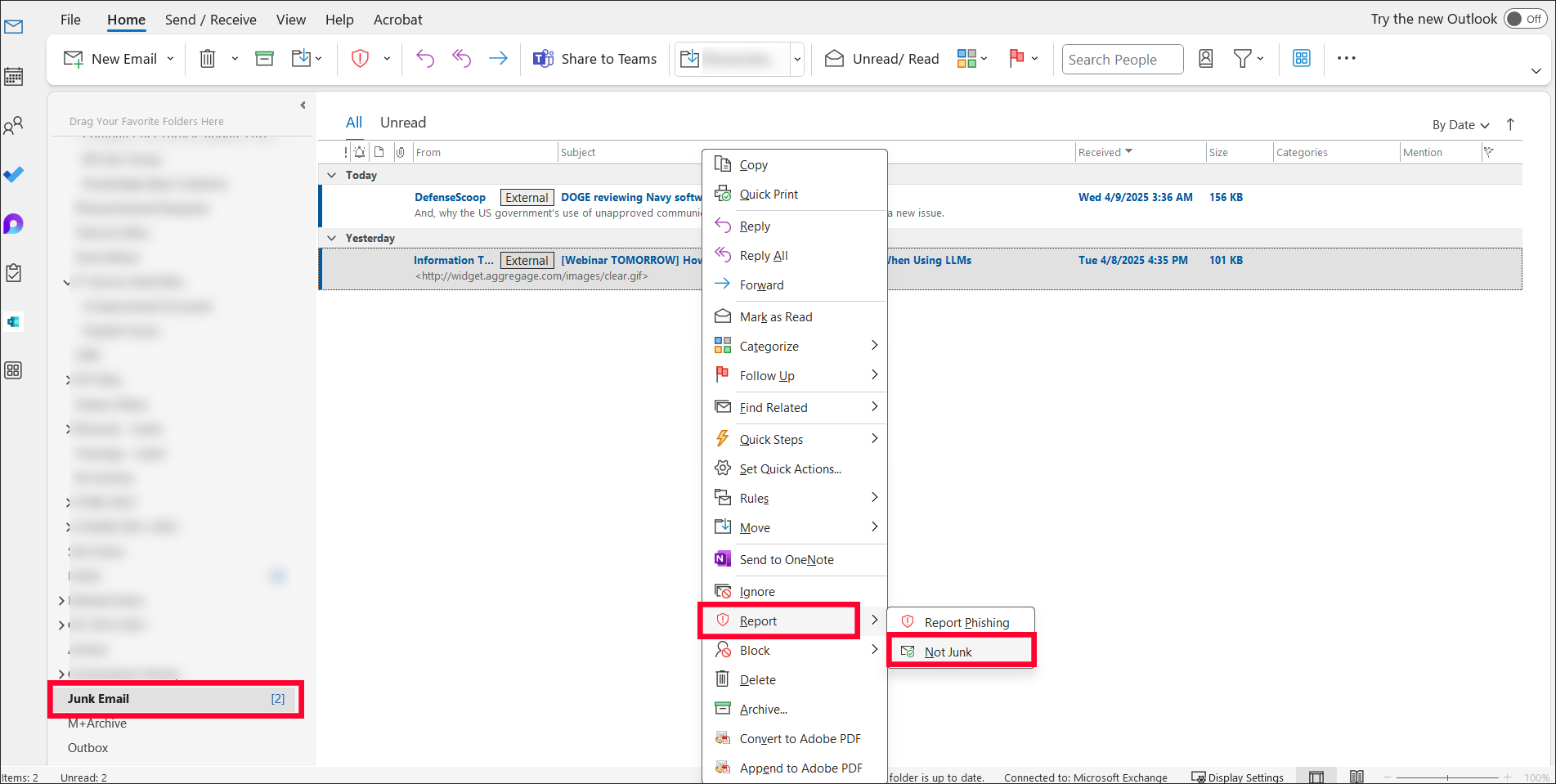Click the Reply arrow in ribbon
The width and height of the screenshot is (1556, 784).
pyautogui.click(x=425, y=59)
